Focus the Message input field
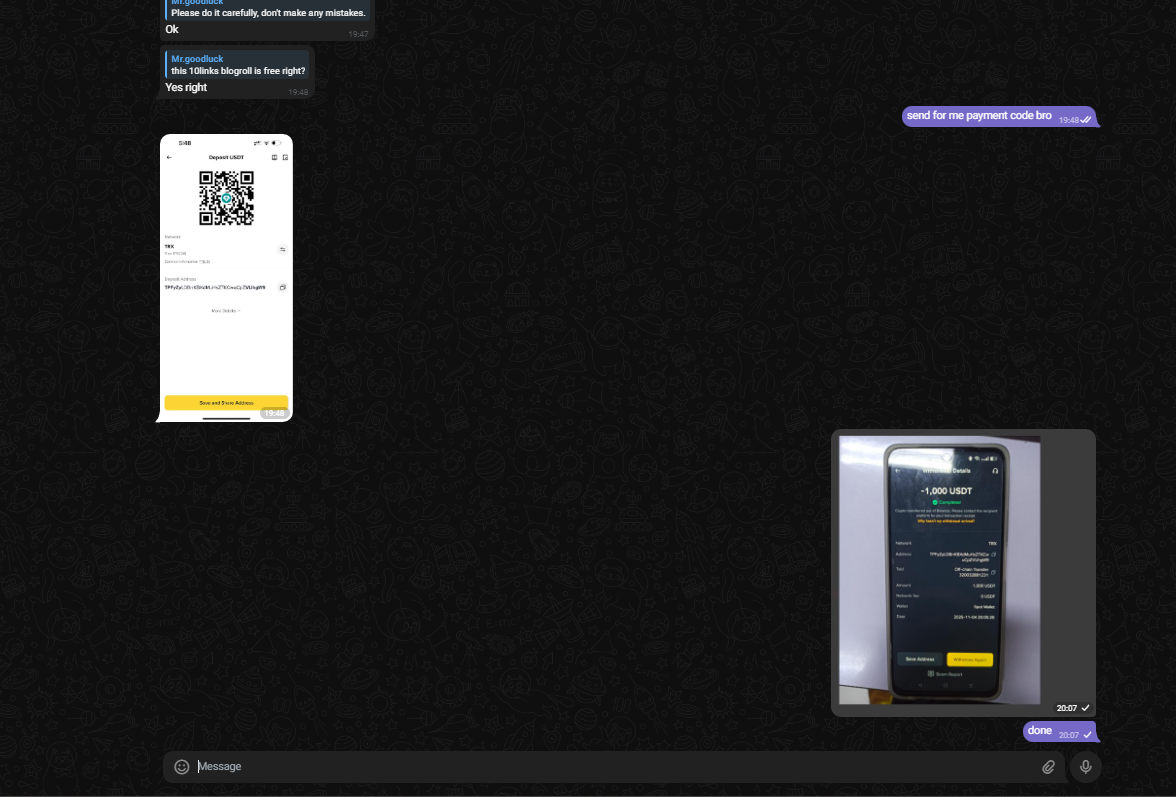Viewport: 1176px width, 797px height. coord(600,767)
